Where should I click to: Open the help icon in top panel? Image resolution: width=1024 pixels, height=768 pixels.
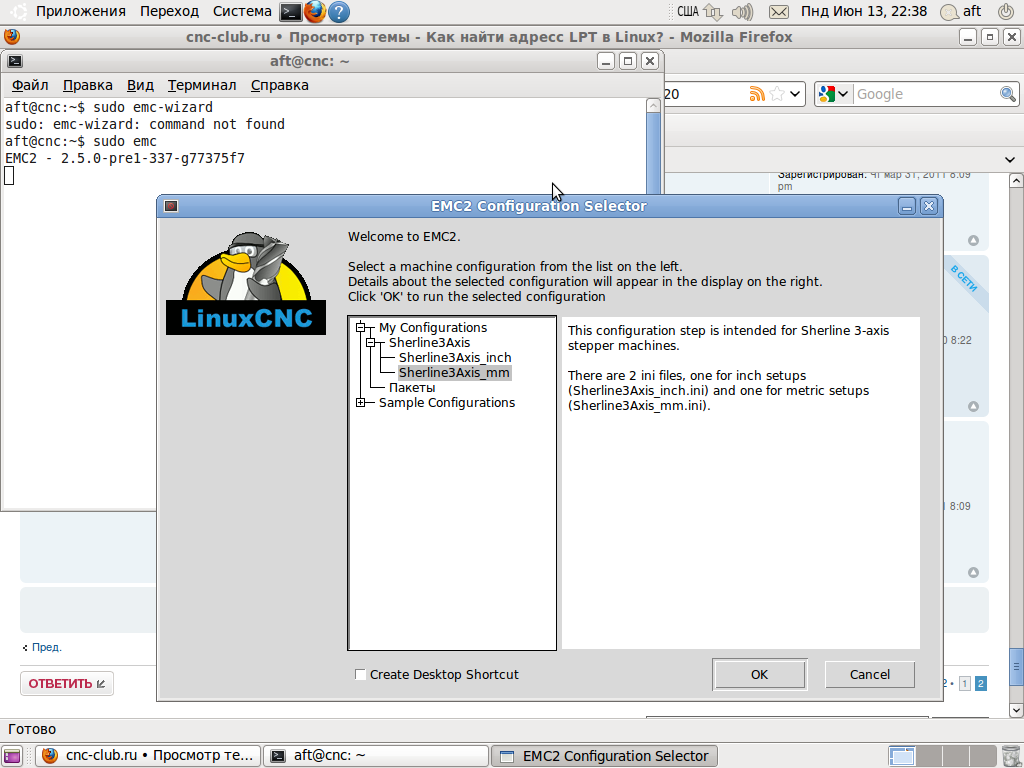(339, 12)
